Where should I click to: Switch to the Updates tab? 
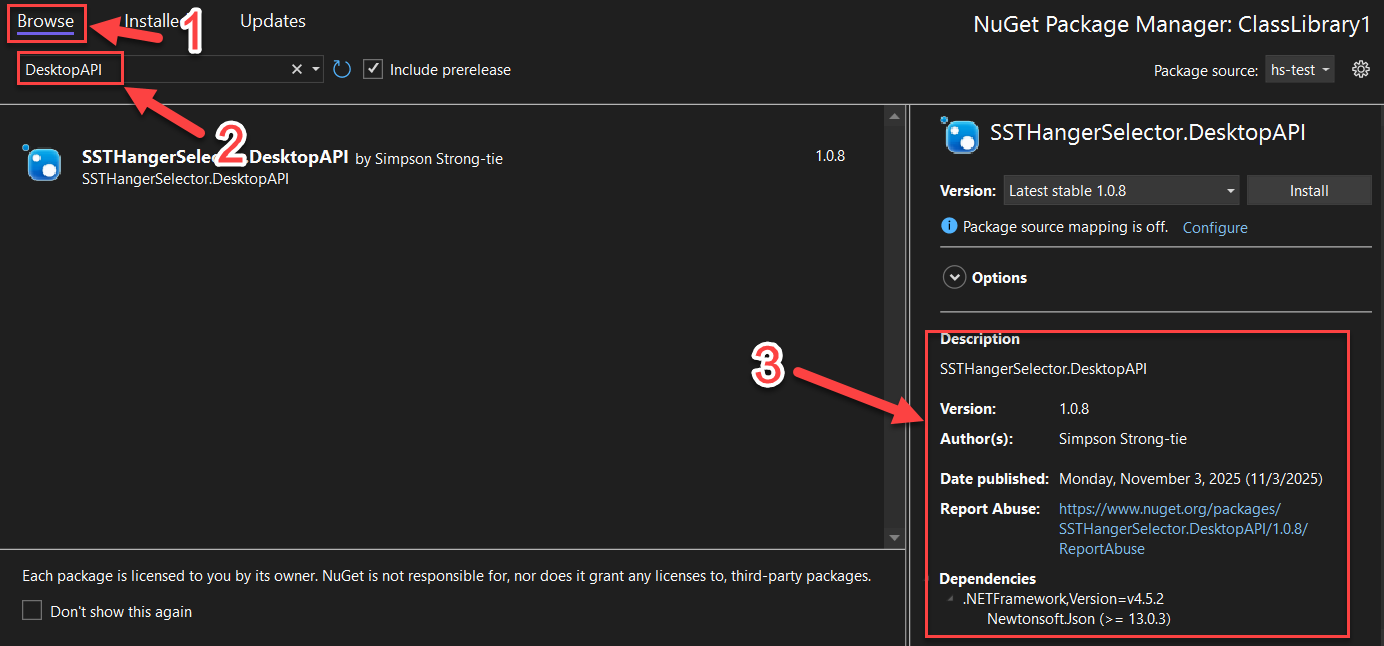[x=272, y=20]
